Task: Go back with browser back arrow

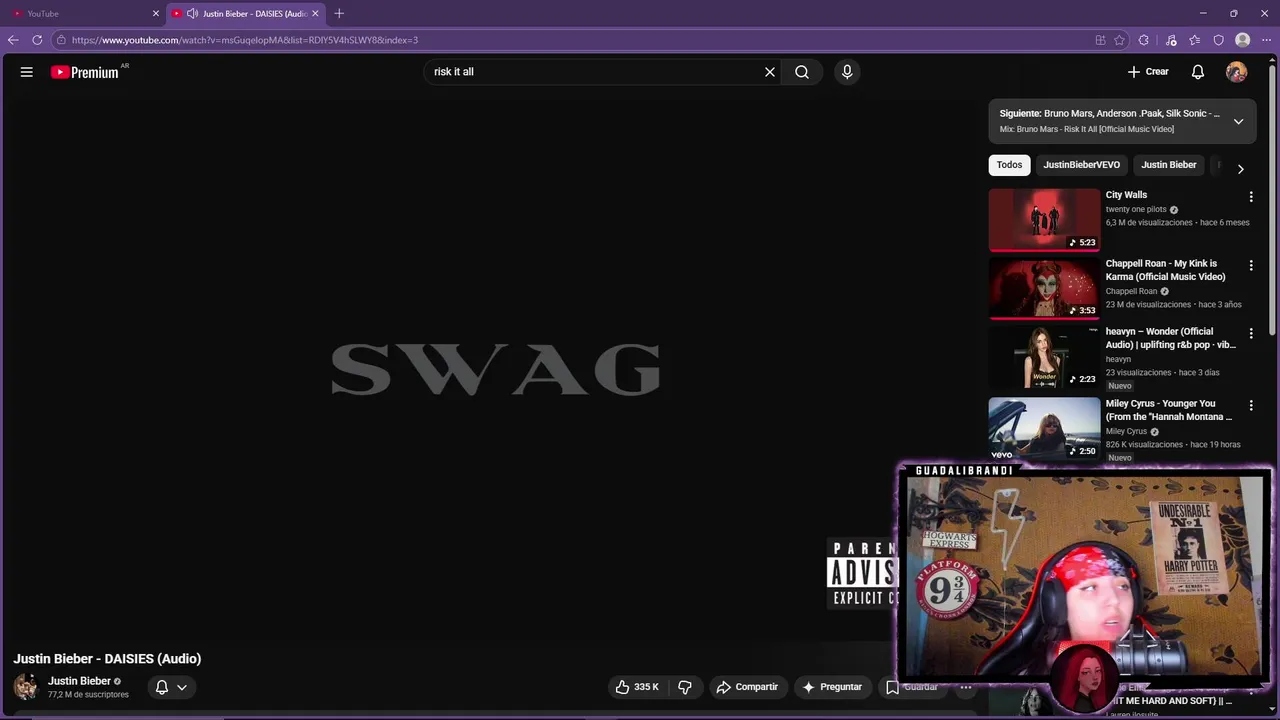Action: (x=13, y=40)
